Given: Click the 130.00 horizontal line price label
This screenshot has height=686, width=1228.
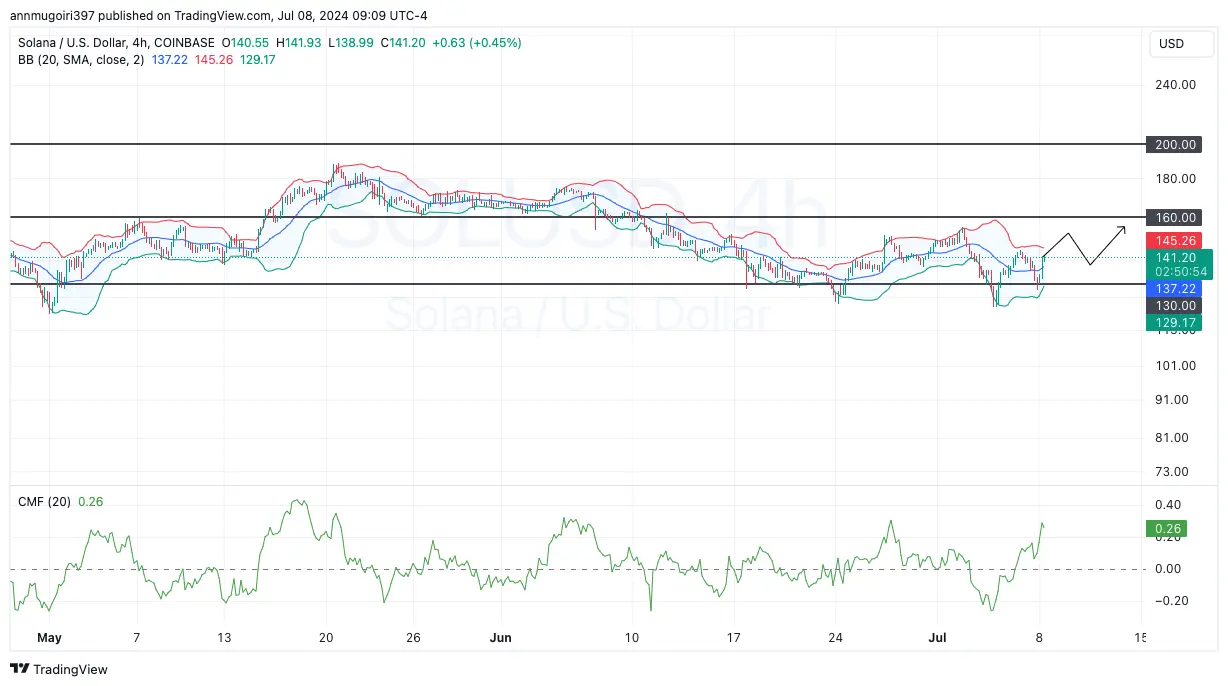Looking at the screenshot, I should click(x=1174, y=305).
